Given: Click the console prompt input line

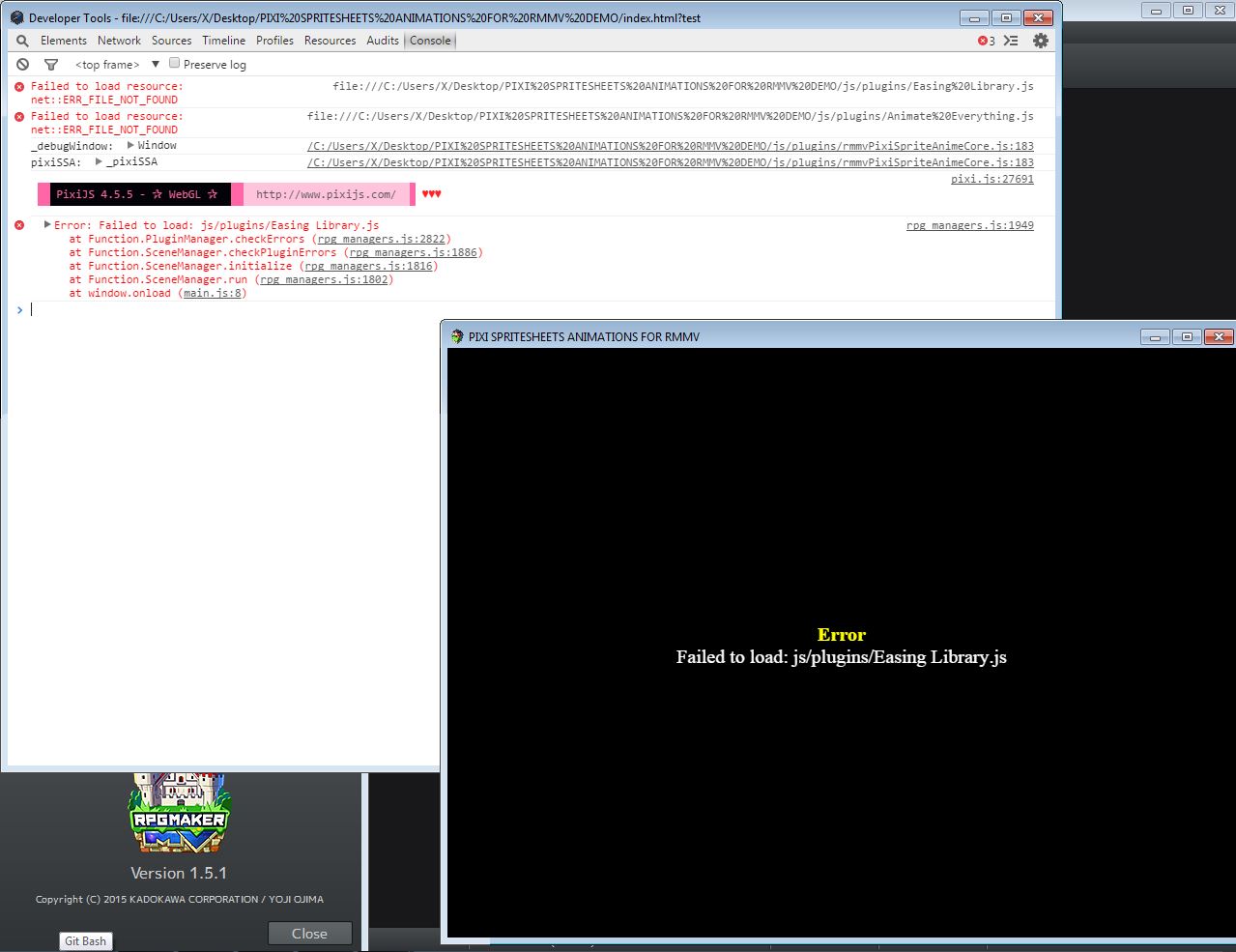Looking at the screenshot, I should click(x=532, y=309).
